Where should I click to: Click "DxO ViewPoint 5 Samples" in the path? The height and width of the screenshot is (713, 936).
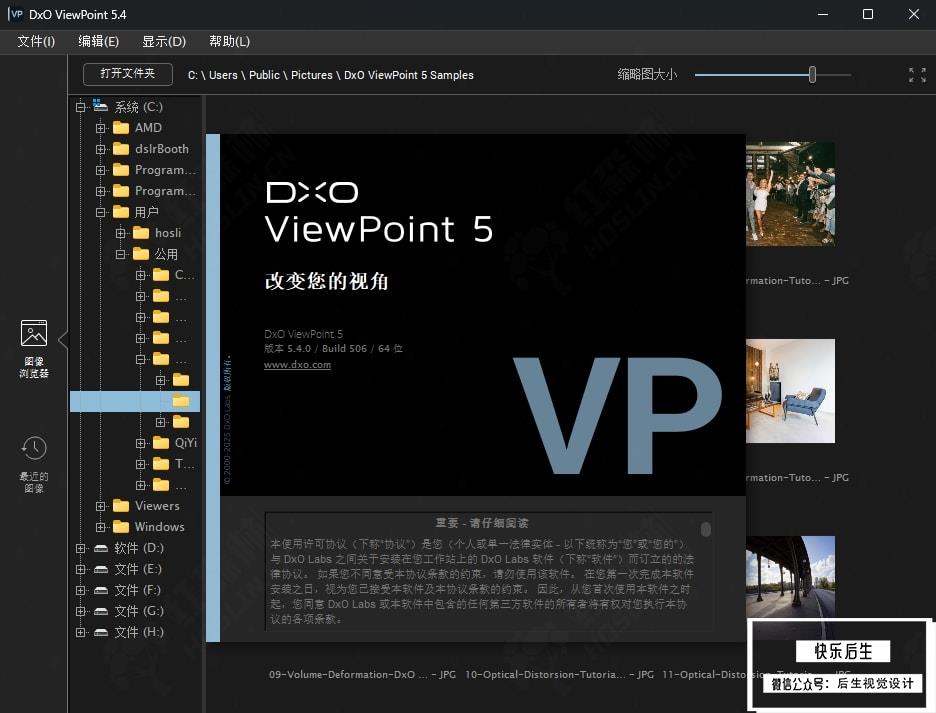click(409, 75)
